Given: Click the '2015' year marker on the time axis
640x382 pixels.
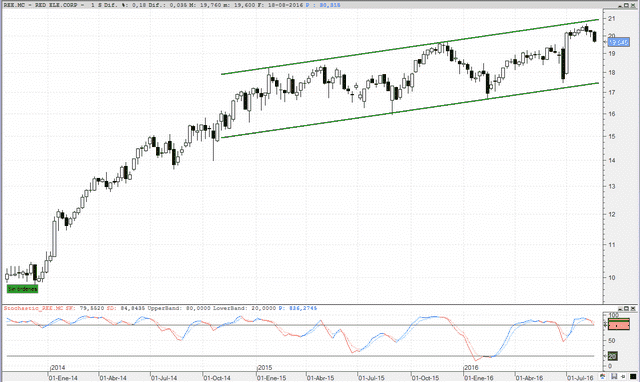Looking at the screenshot, I should click(264, 367).
